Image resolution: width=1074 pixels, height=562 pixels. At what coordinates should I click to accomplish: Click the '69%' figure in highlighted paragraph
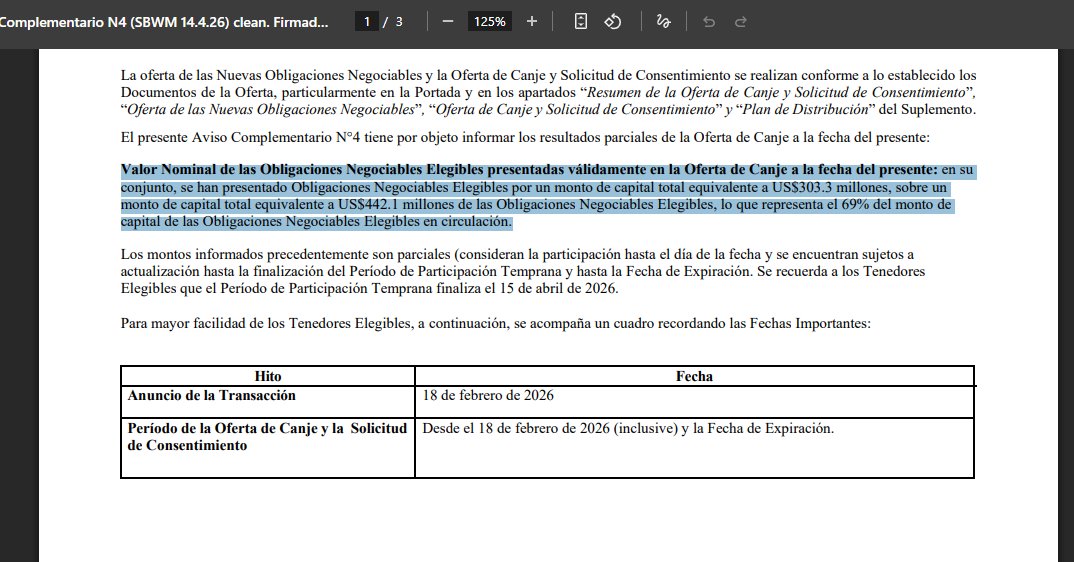tap(855, 204)
